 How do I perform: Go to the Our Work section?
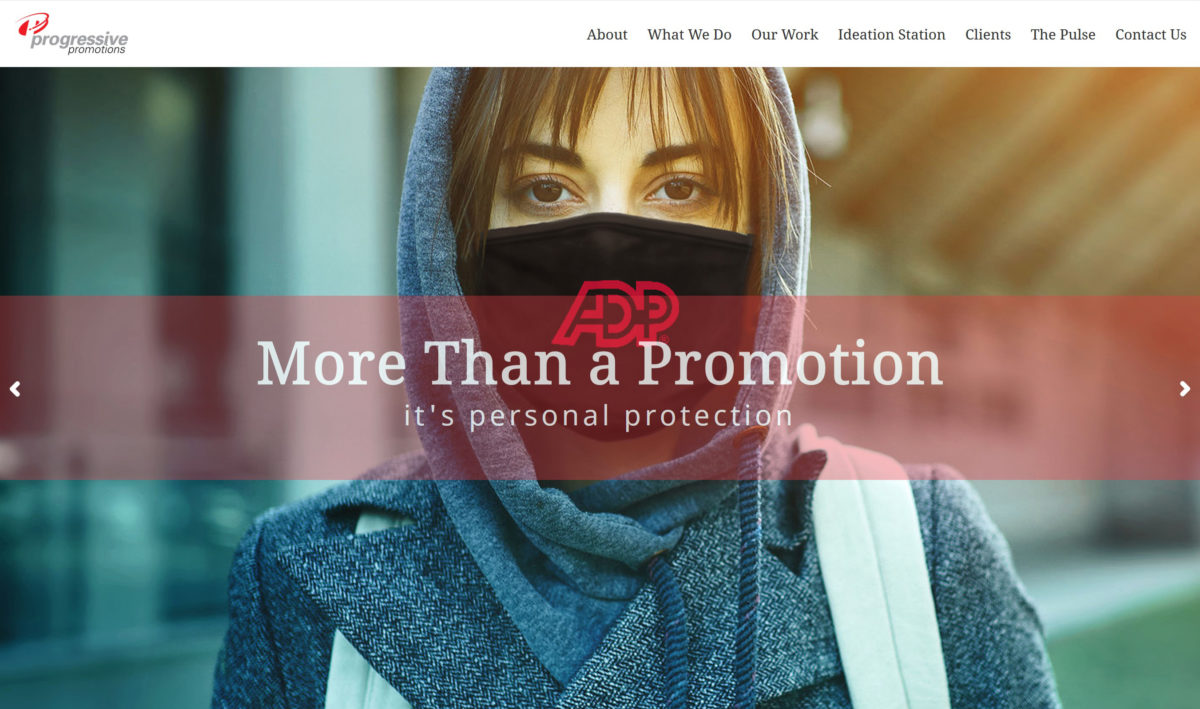point(784,34)
